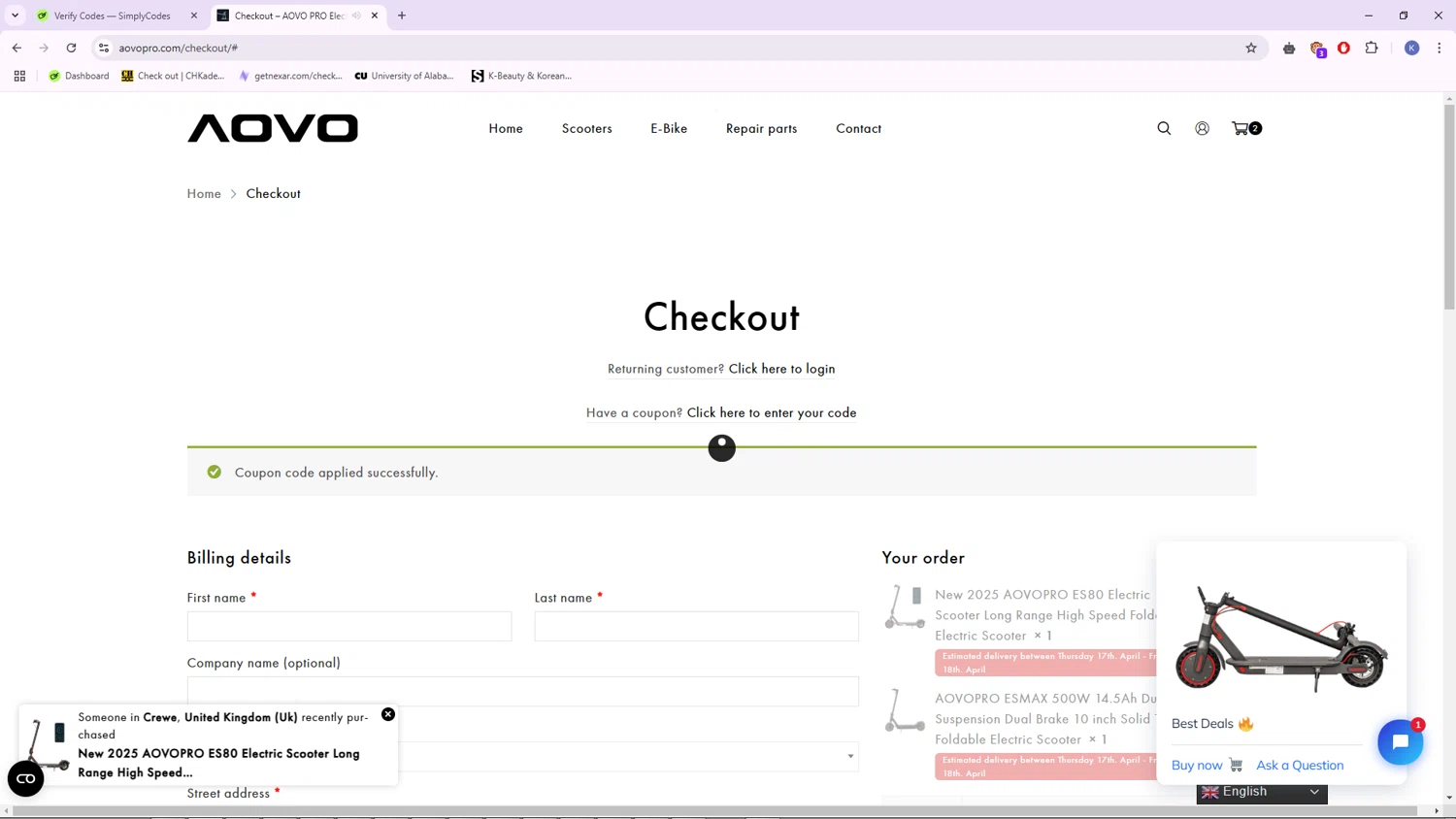Close the Checkout AOVO PRO tab

click(375, 16)
